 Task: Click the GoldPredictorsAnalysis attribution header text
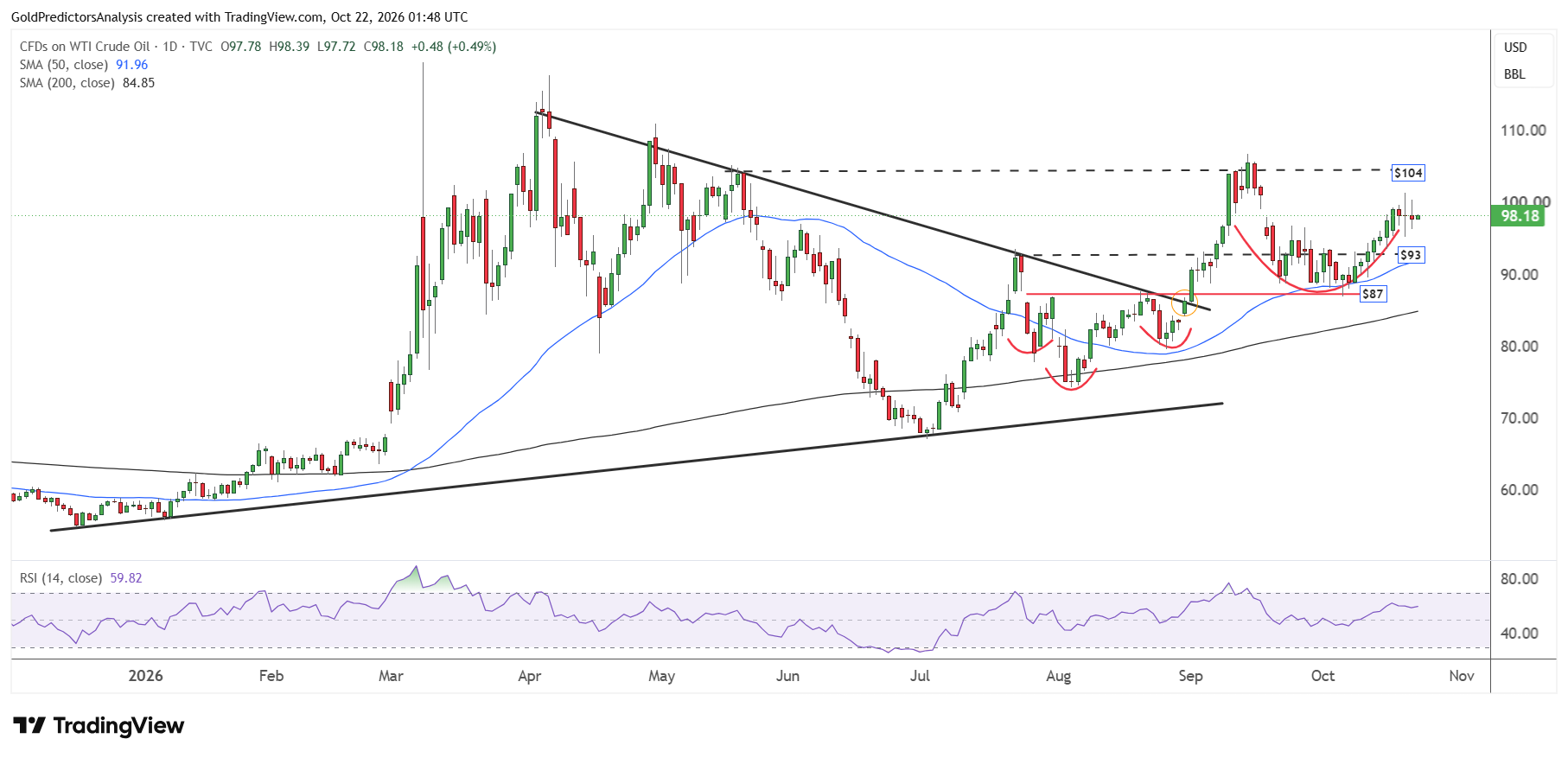tap(239, 17)
